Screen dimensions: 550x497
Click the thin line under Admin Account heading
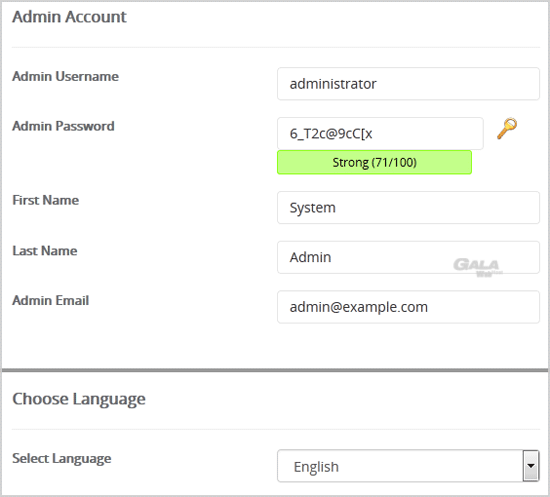tap(276, 47)
